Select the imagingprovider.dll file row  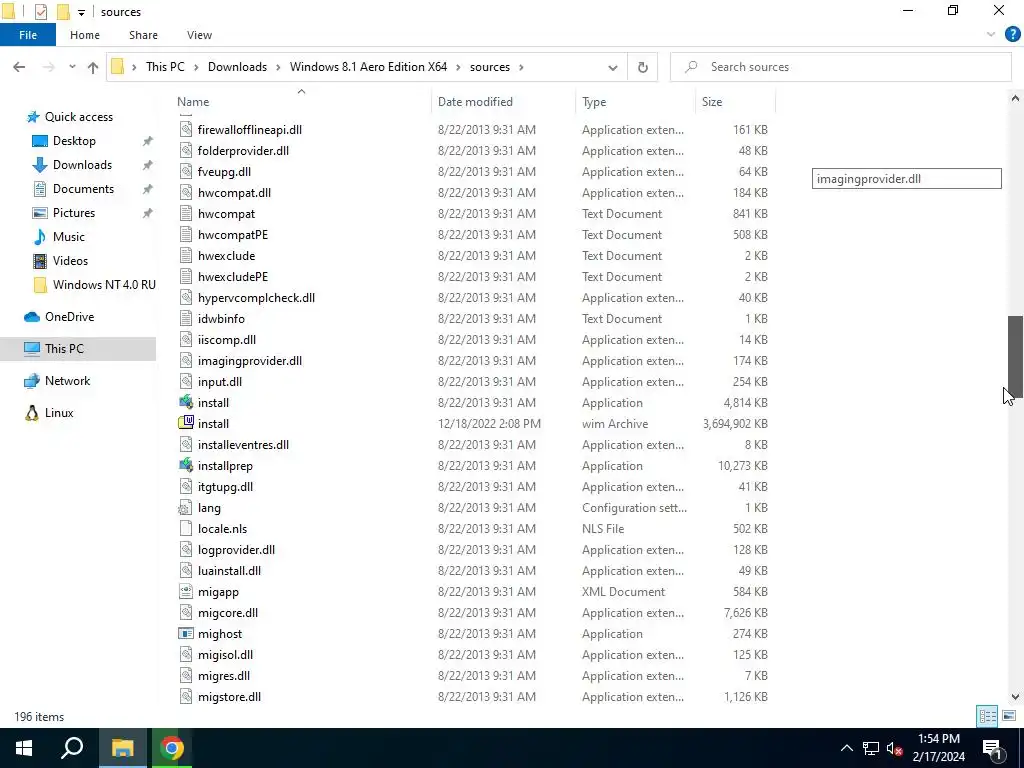(x=473, y=360)
